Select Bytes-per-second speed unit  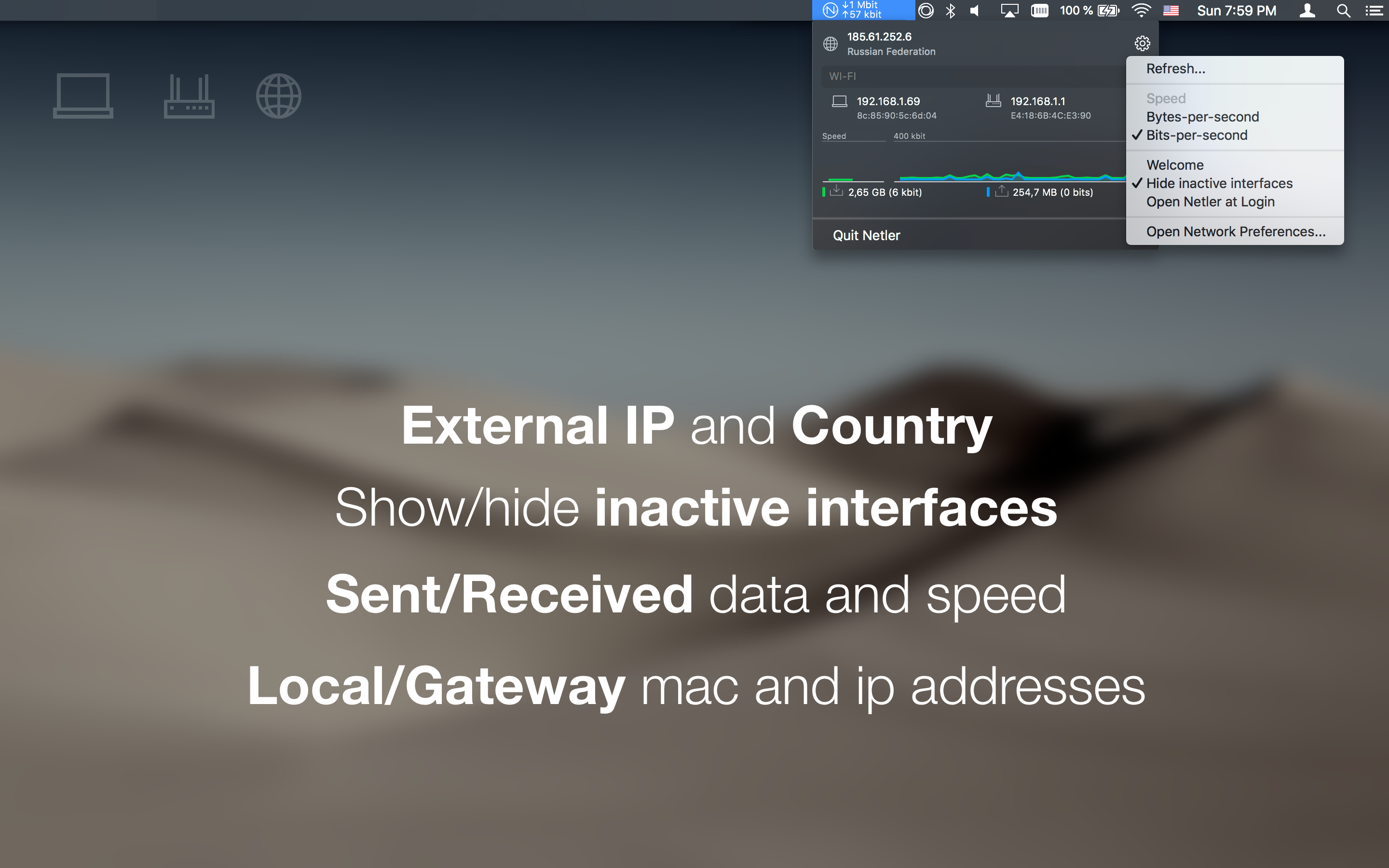pos(1235,117)
